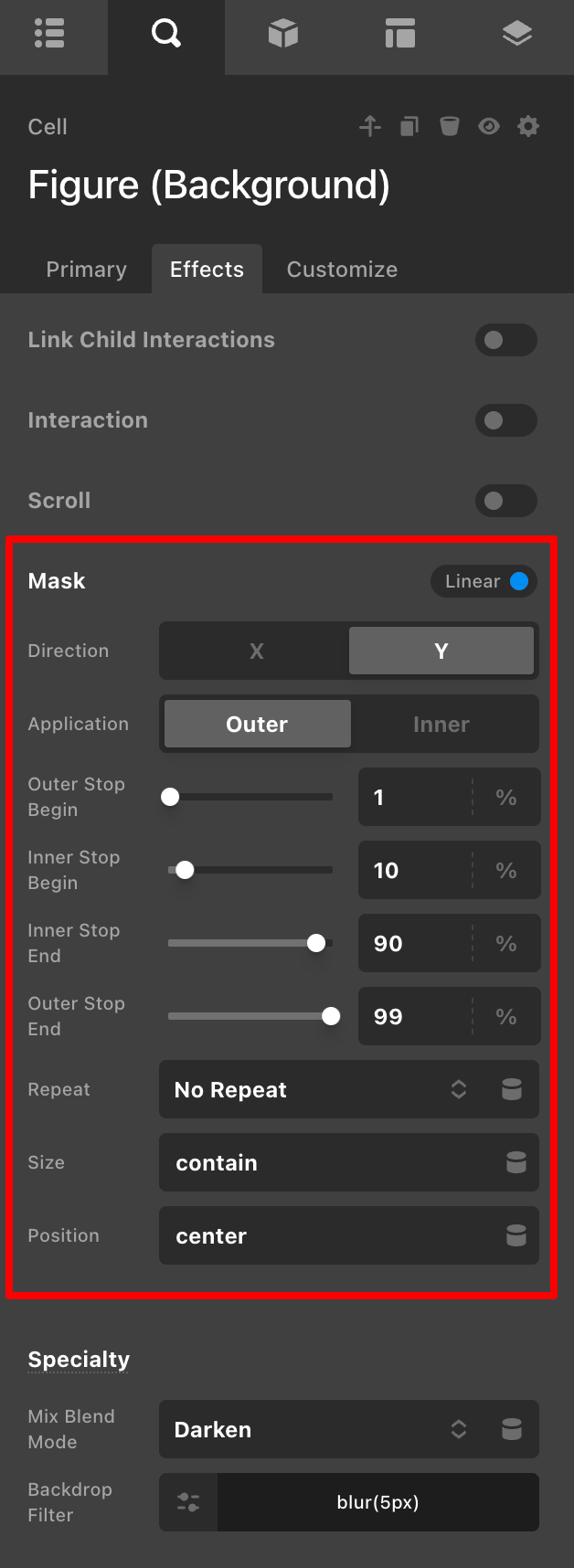Select X for mask Direction

coord(256,651)
